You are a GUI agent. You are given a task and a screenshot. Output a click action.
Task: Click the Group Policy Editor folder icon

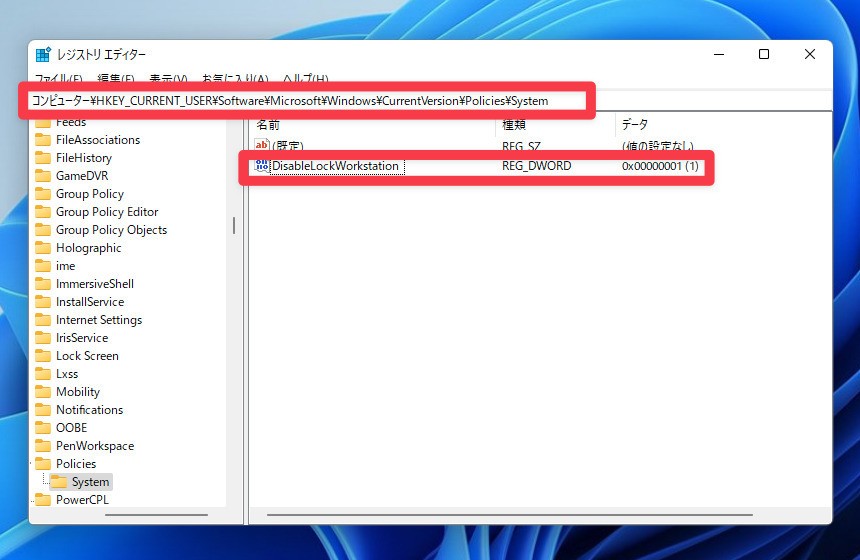[x=43, y=212]
